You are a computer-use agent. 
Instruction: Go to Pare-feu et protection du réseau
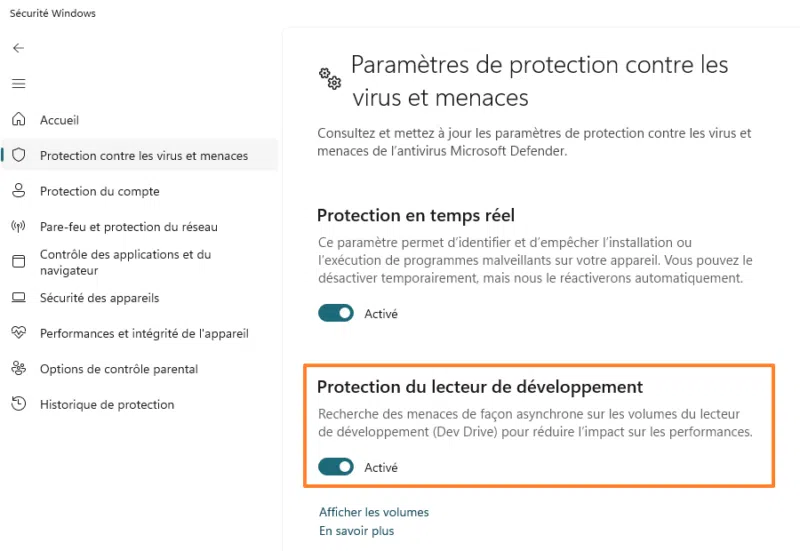pos(128,227)
